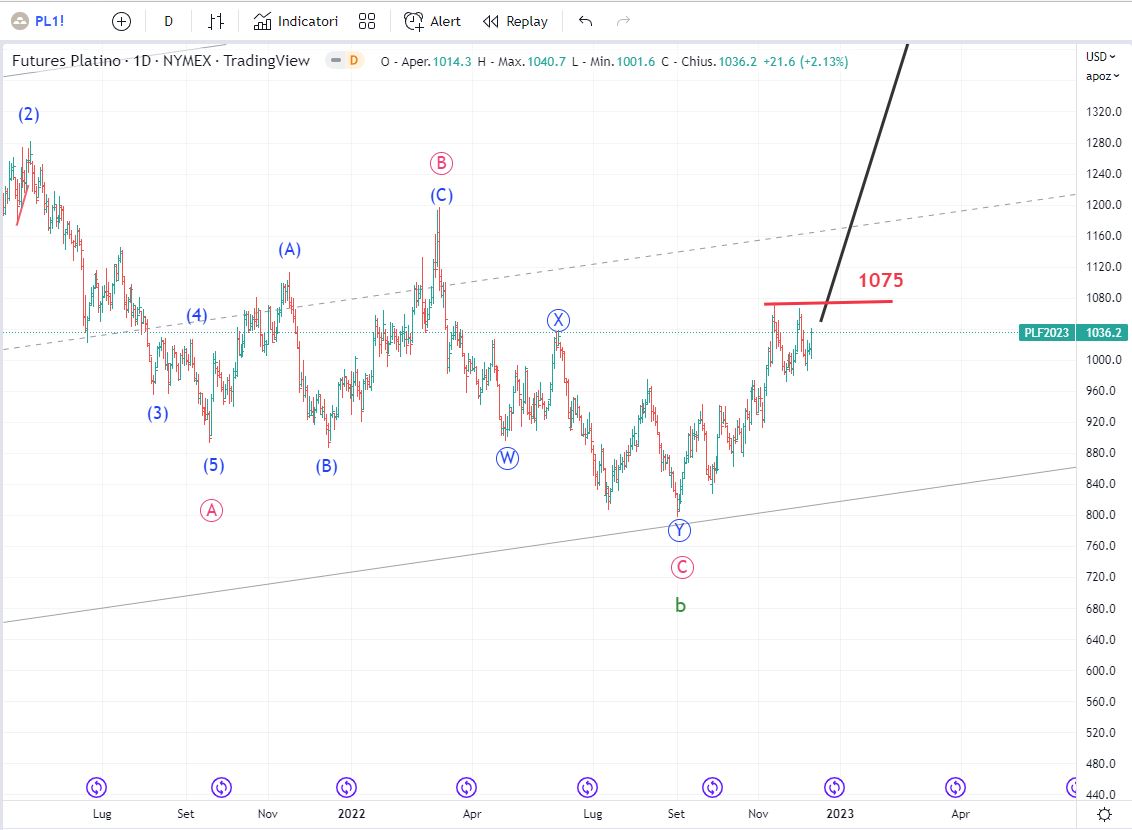Image resolution: width=1132 pixels, height=830 pixels.
Task: Select the circled pink B wave label
Action: [442, 164]
